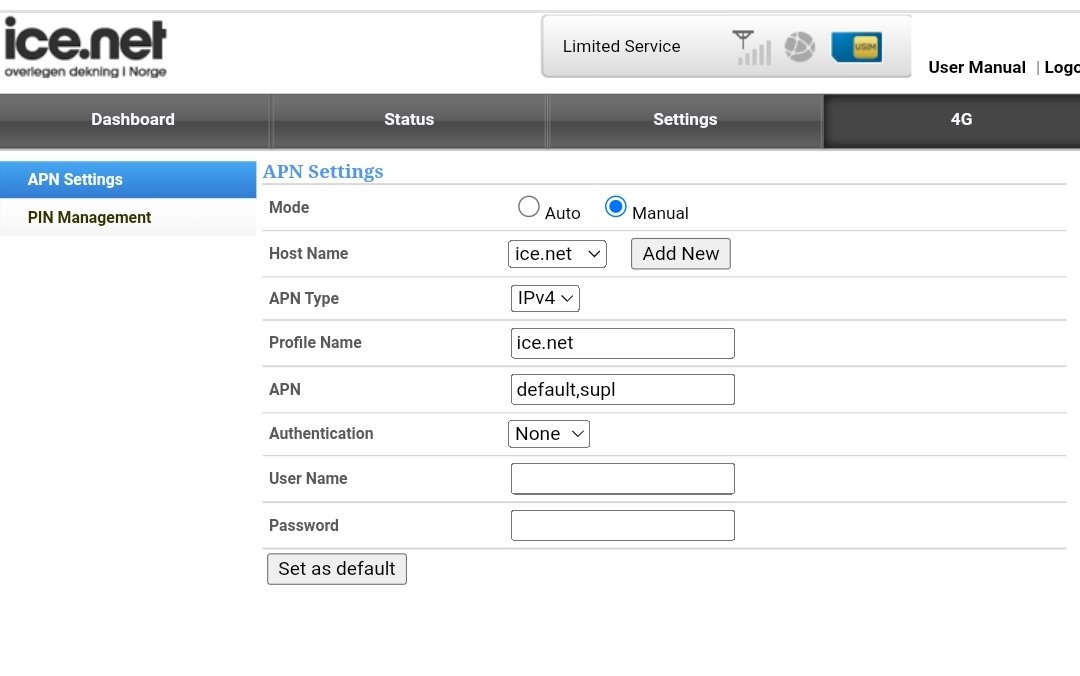Image resolution: width=1080 pixels, height=676 pixels.
Task: Open the Authentication None dropdown
Action: [x=549, y=434]
